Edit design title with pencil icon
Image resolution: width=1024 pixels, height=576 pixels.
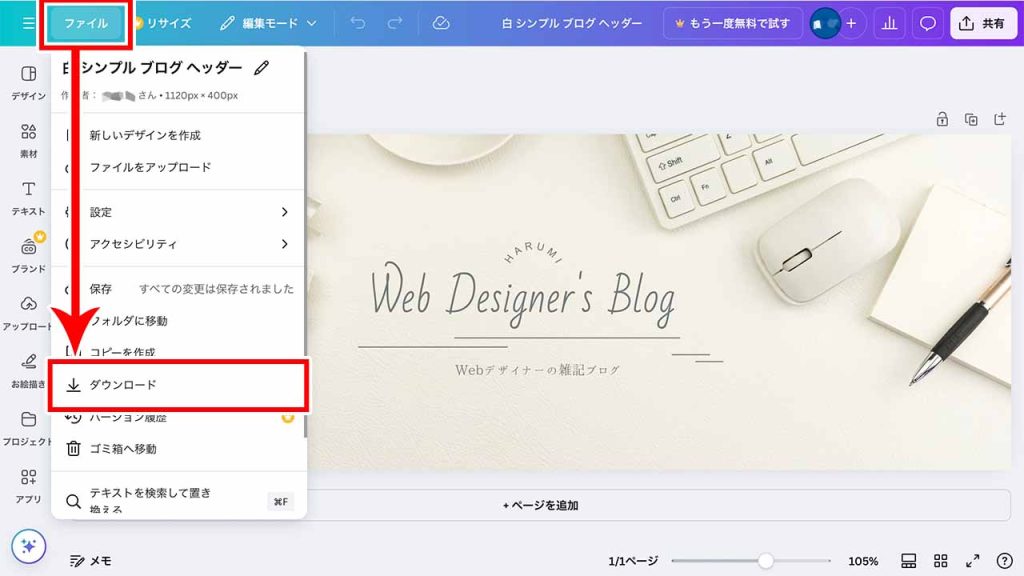(x=262, y=68)
